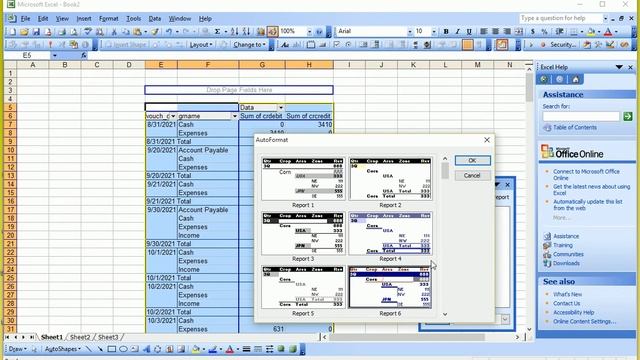
Task: Open the Accessibility Help link
Action: 573,312
